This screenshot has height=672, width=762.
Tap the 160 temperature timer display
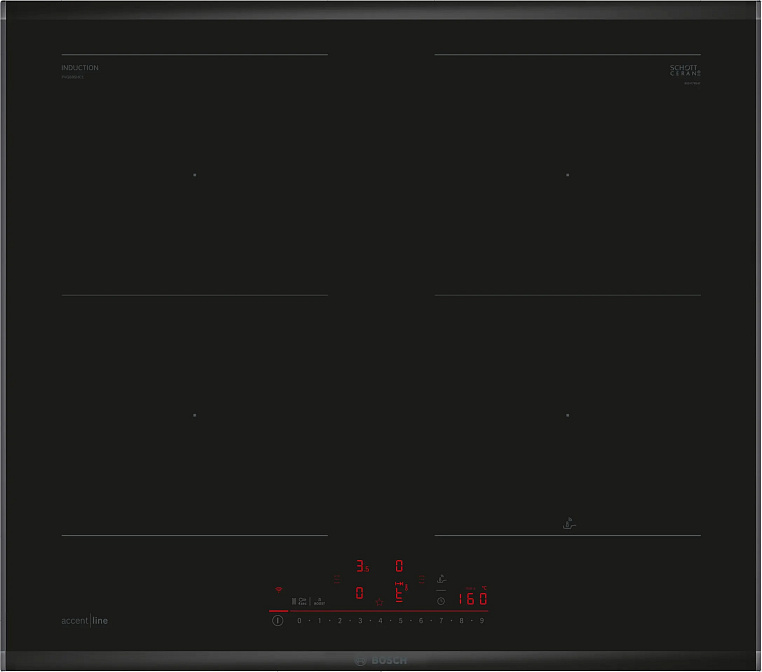[x=472, y=600]
